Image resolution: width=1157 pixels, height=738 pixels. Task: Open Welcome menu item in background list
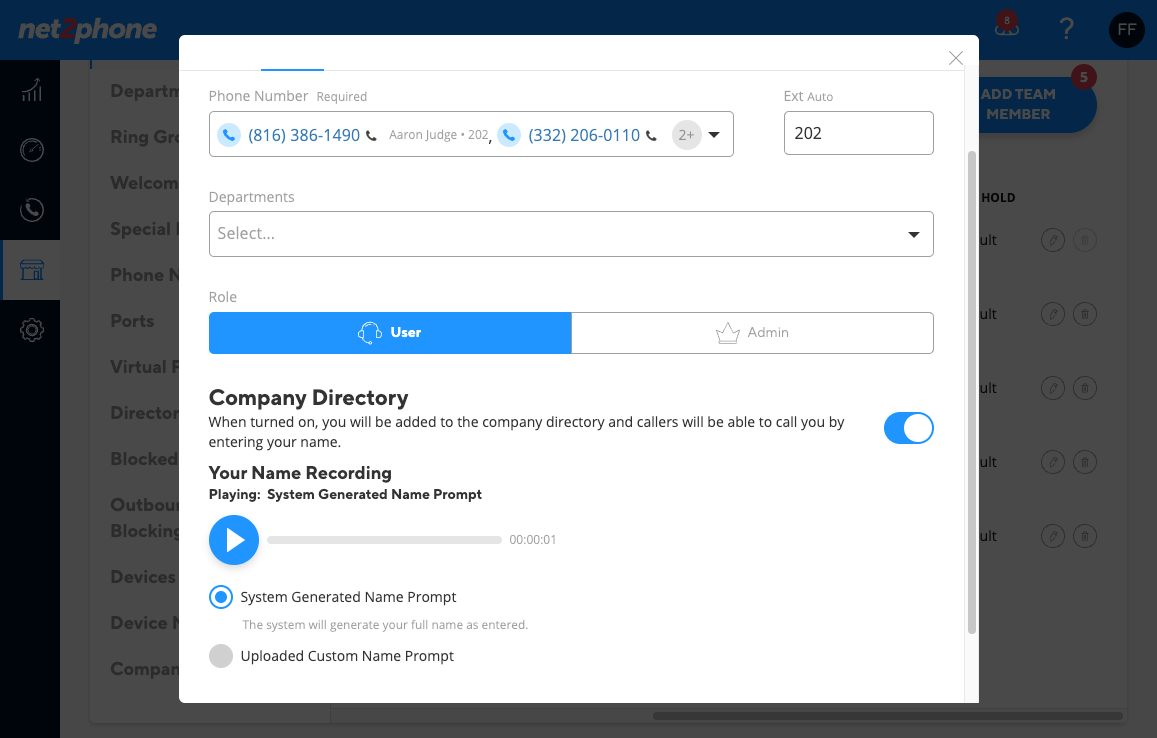[x=145, y=183]
